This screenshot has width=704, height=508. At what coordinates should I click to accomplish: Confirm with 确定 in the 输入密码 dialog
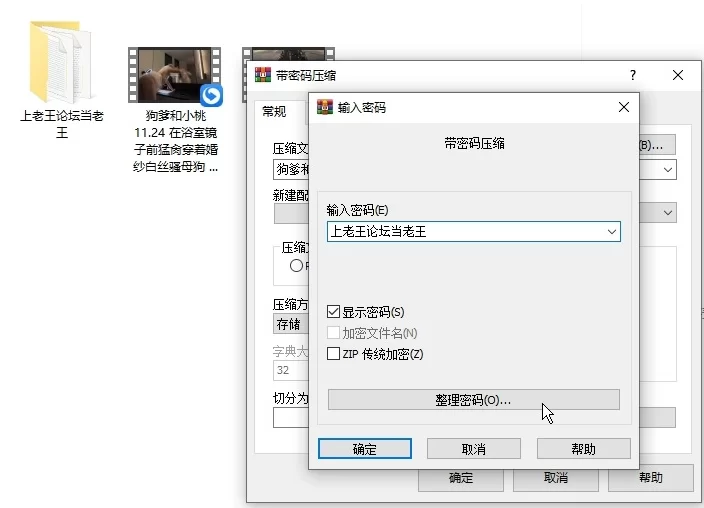tap(365, 449)
